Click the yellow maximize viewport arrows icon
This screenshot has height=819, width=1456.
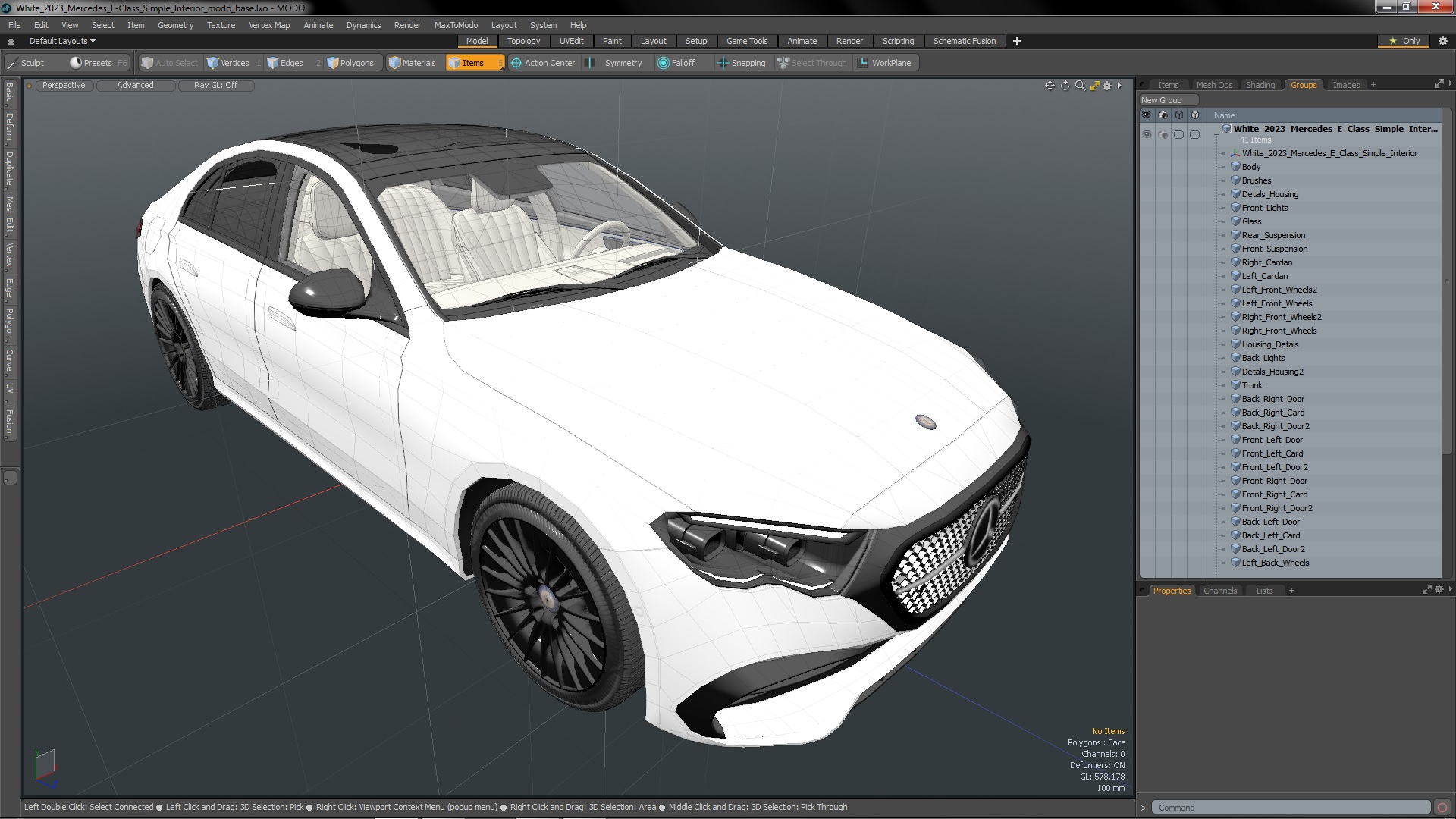tap(1094, 86)
